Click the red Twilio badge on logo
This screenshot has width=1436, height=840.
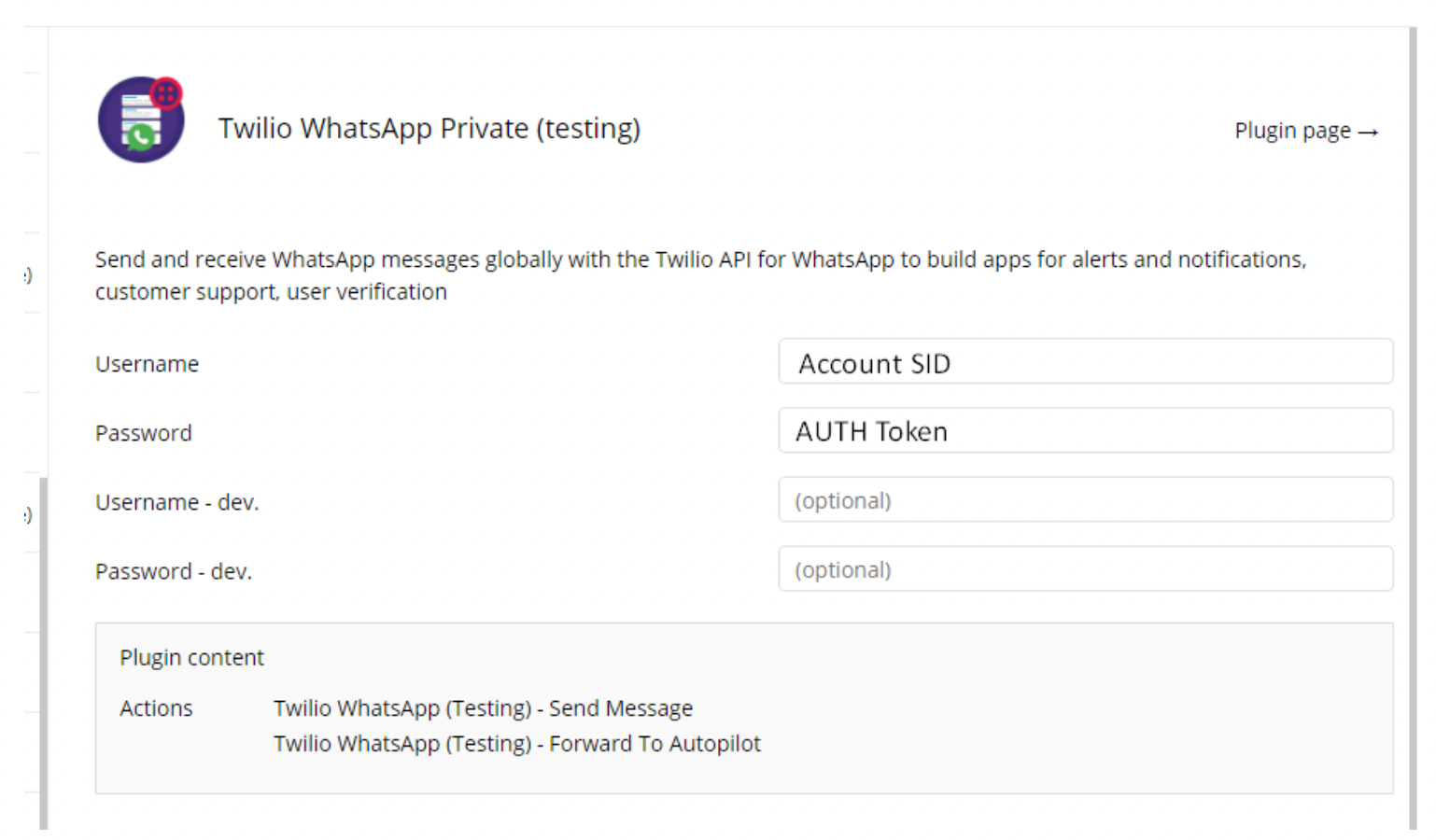click(166, 93)
